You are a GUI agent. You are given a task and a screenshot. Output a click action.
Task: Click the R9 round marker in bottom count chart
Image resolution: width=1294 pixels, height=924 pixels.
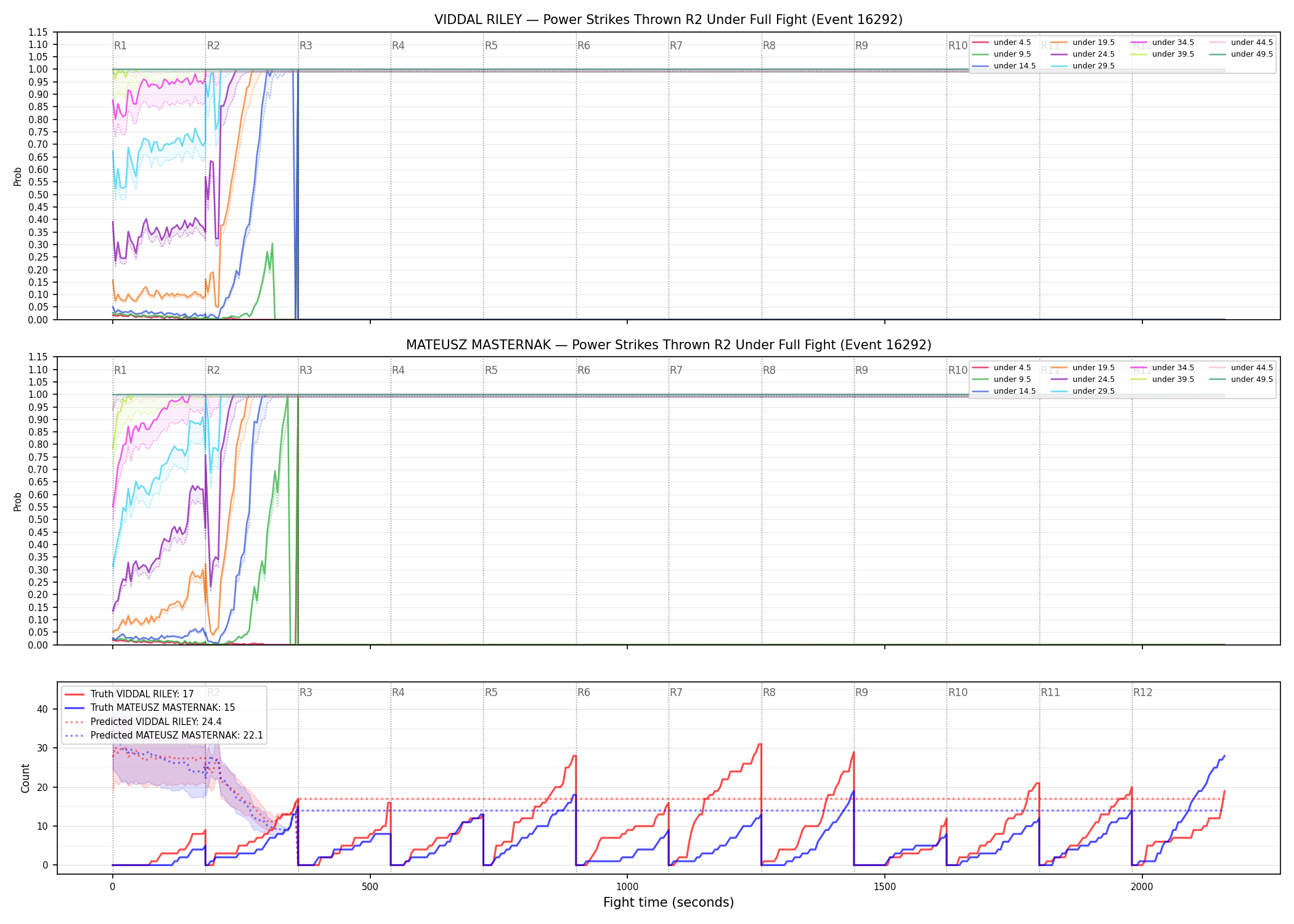coord(861,692)
